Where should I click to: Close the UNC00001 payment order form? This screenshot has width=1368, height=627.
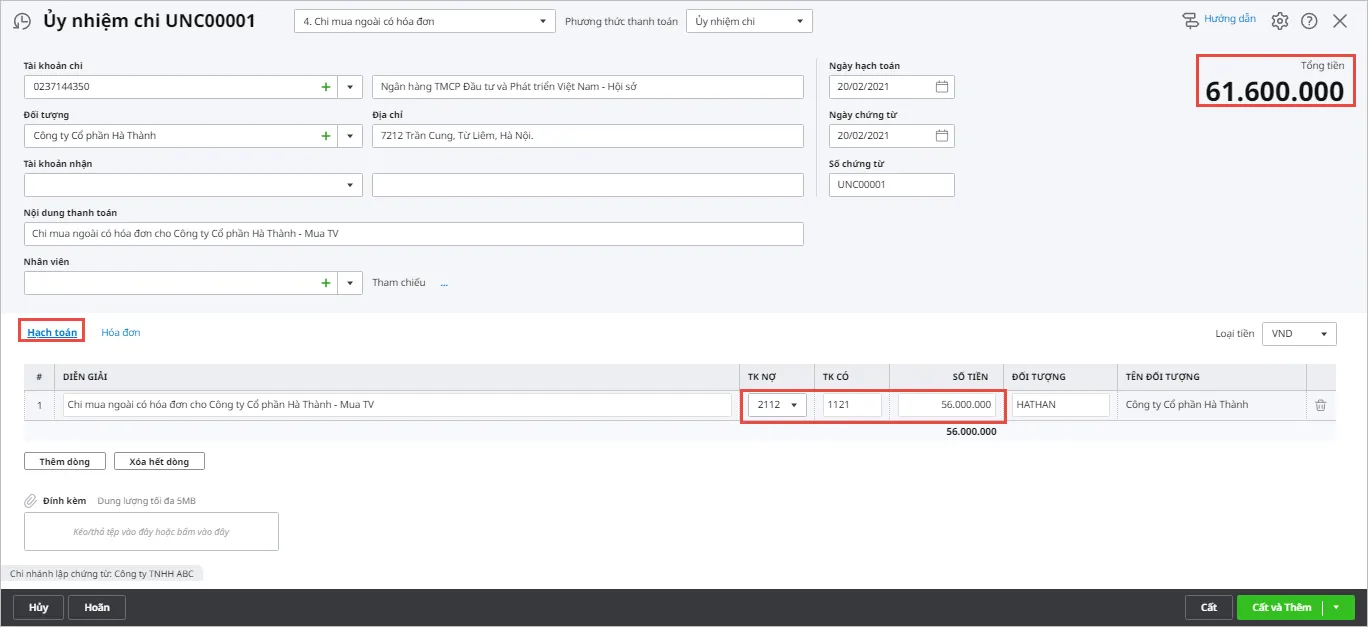1342,19
